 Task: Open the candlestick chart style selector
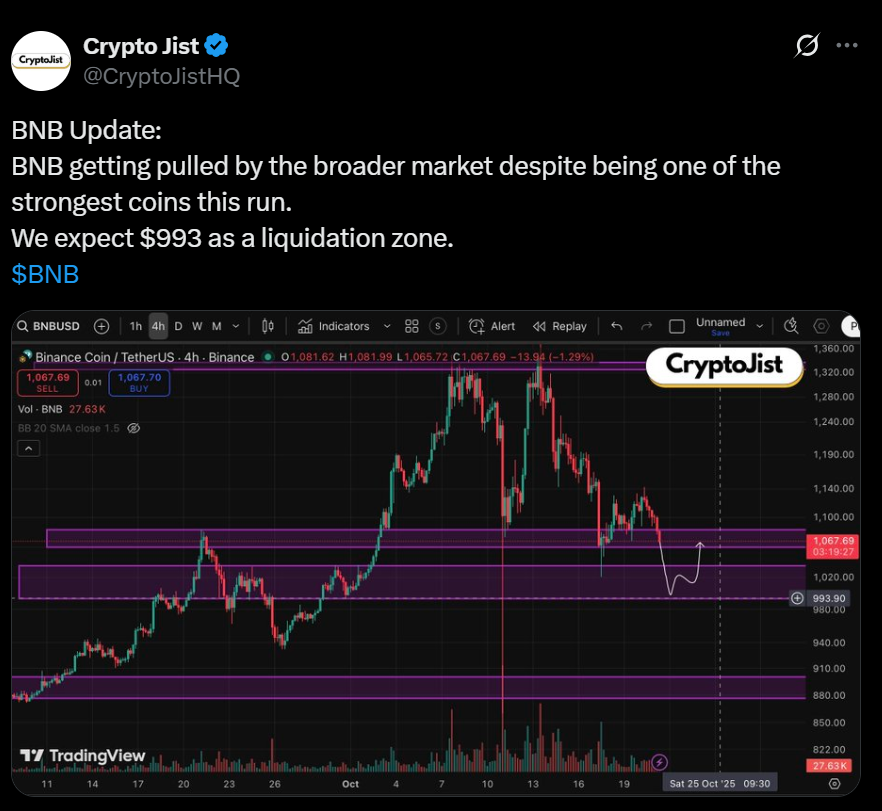tap(267, 326)
